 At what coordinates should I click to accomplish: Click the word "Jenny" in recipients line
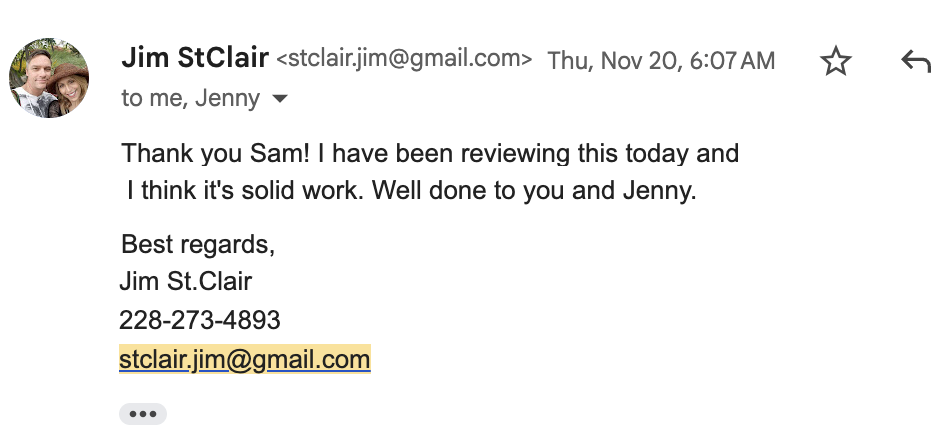pyautogui.click(x=230, y=98)
